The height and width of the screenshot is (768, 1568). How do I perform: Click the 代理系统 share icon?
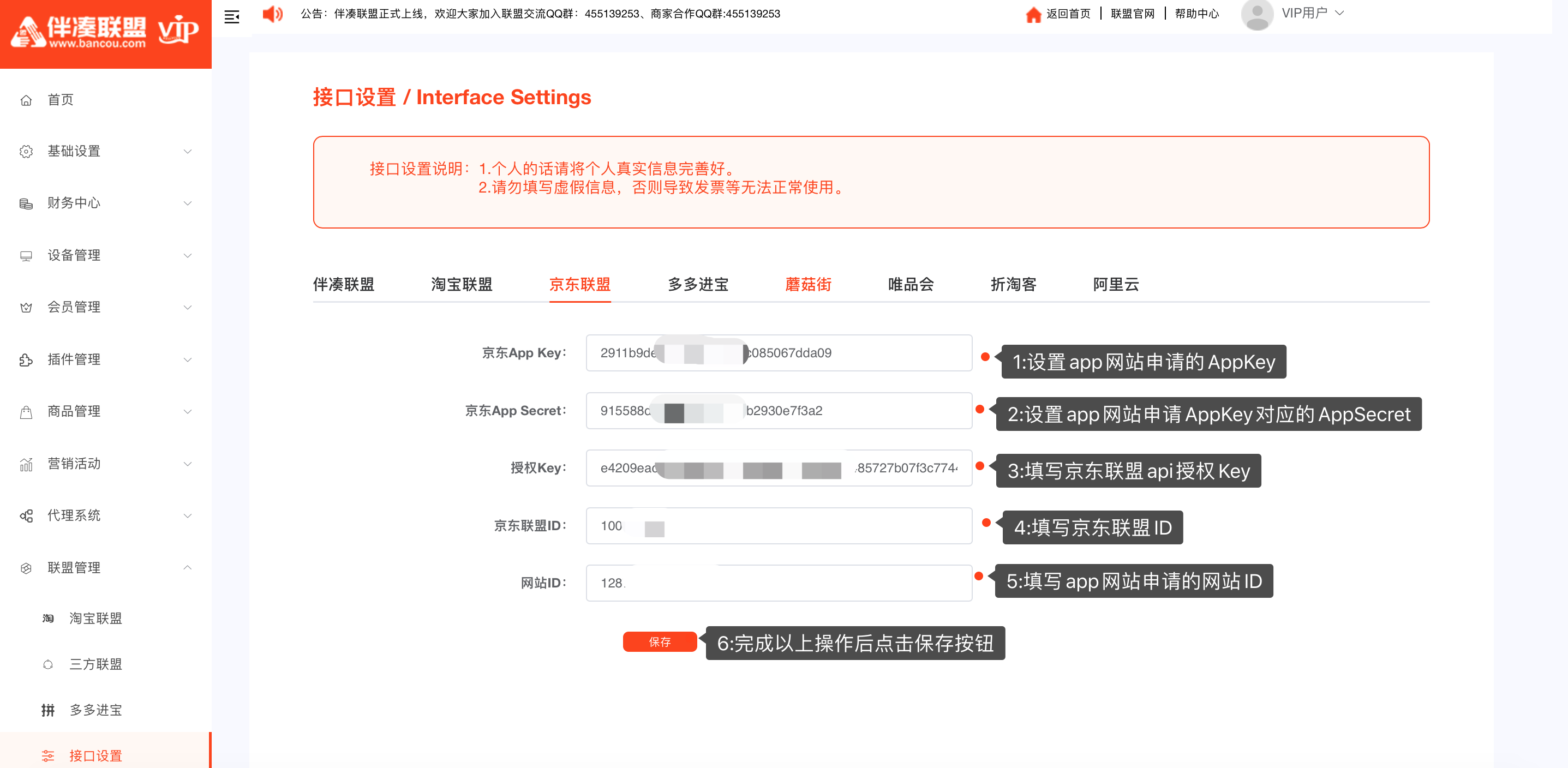click(x=26, y=516)
